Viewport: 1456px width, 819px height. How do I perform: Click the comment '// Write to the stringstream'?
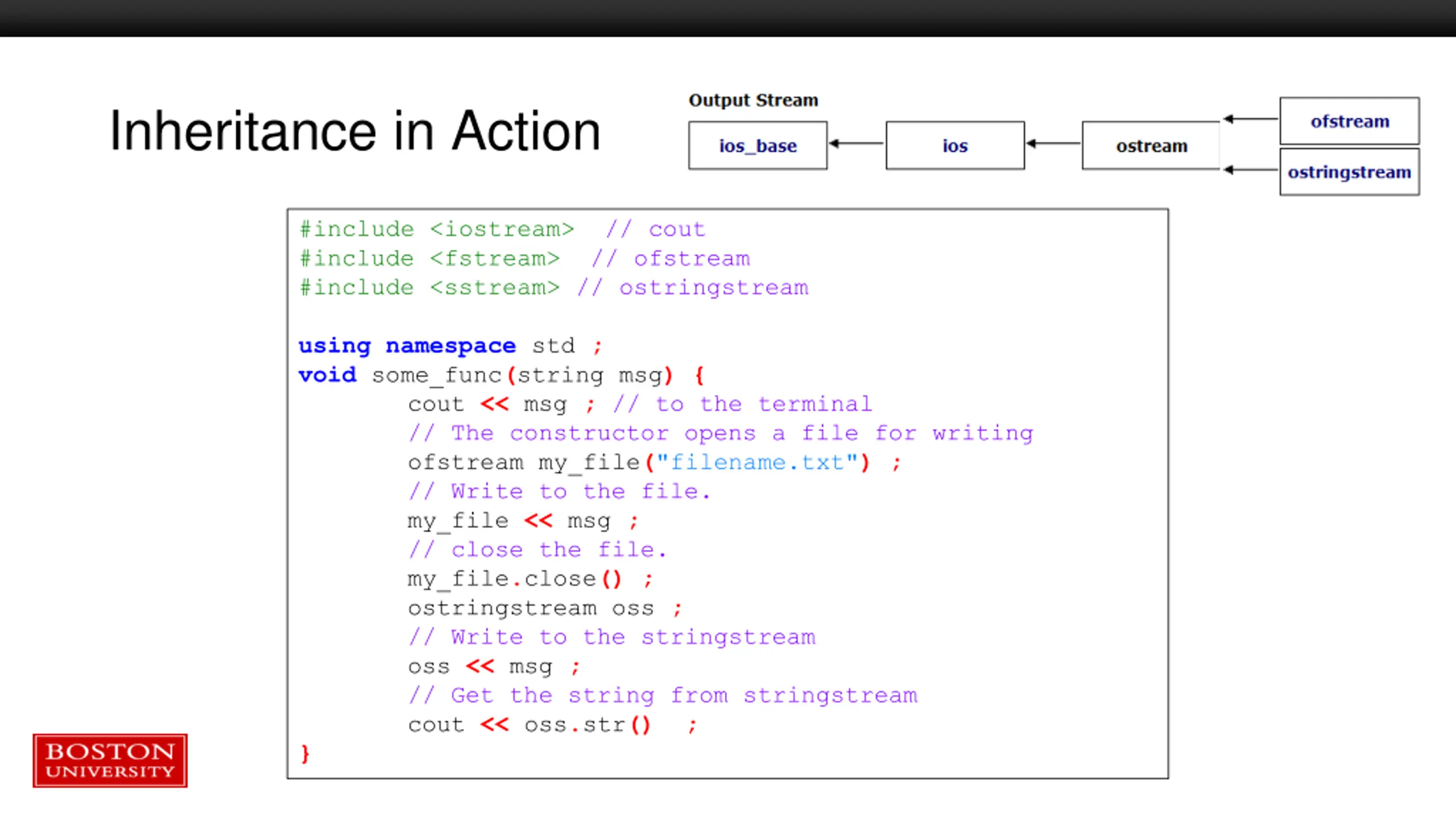coord(612,638)
